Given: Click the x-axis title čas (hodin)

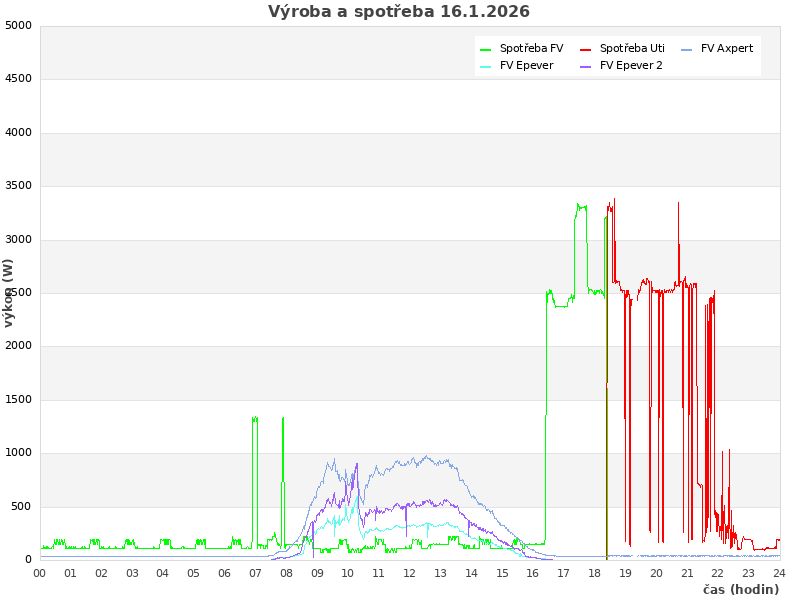Looking at the screenshot, I should click(x=740, y=590).
